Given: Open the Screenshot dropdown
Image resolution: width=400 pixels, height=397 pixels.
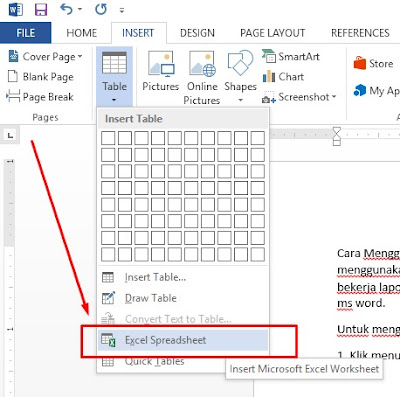Looking at the screenshot, I should tap(299, 97).
